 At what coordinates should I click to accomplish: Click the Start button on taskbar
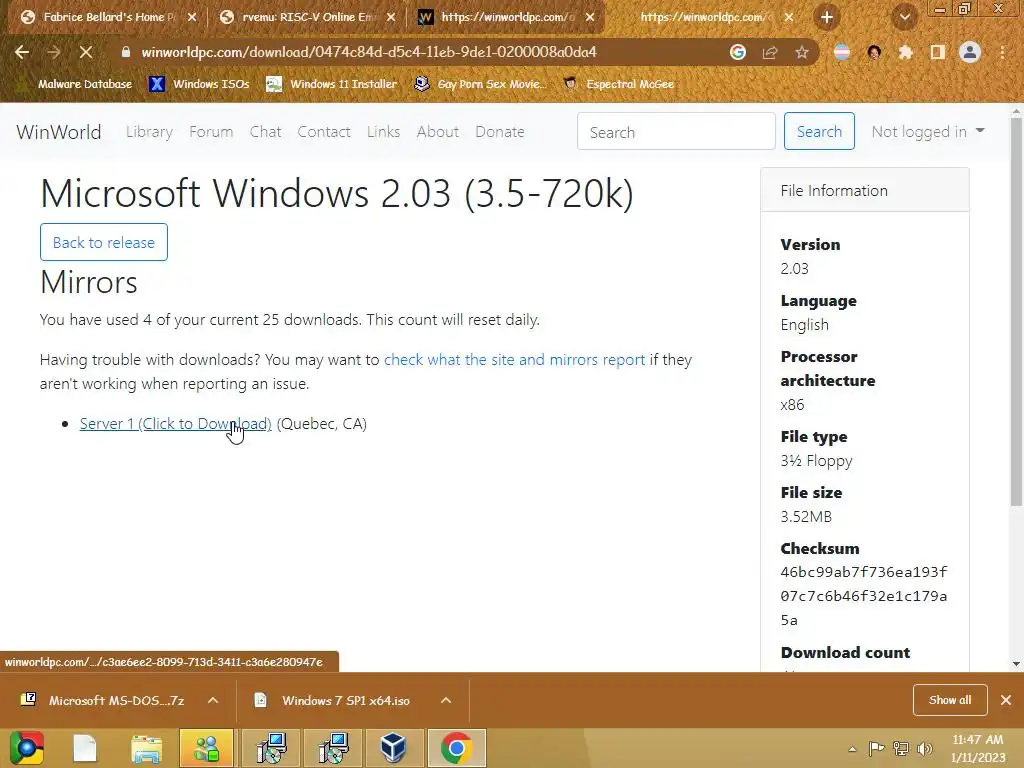27,748
